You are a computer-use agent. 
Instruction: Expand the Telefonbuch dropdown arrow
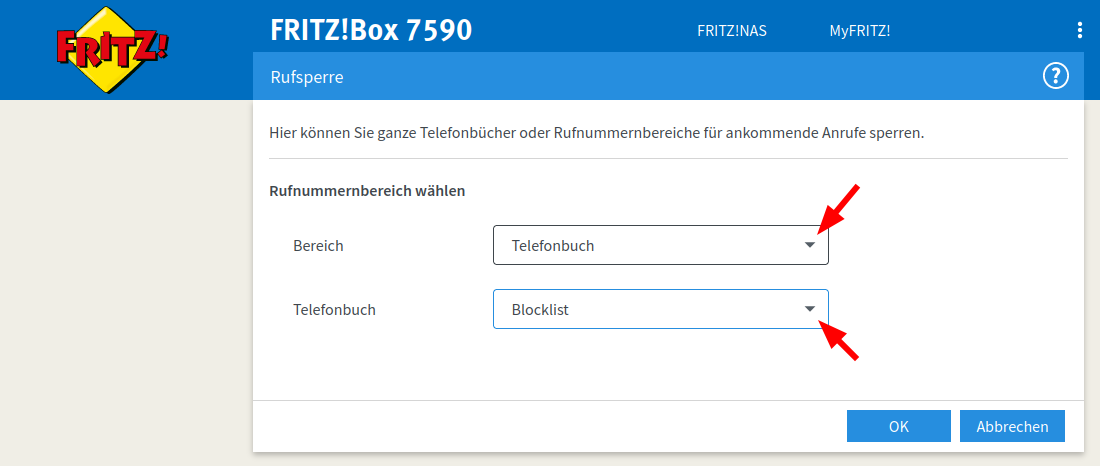click(x=810, y=310)
